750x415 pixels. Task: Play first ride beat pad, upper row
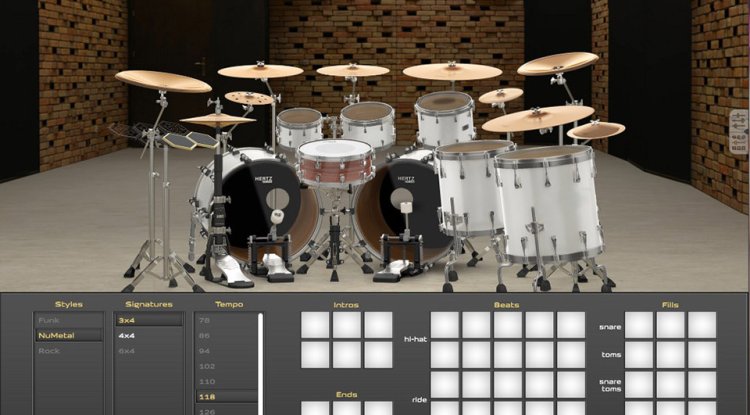[x=445, y=385]
